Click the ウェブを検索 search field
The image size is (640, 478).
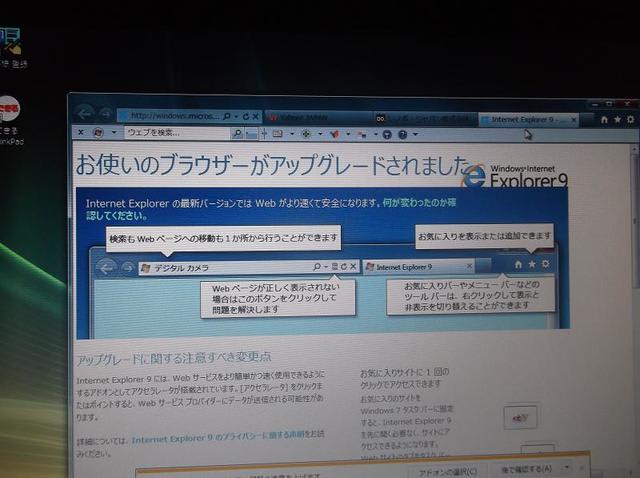[177, 133]
